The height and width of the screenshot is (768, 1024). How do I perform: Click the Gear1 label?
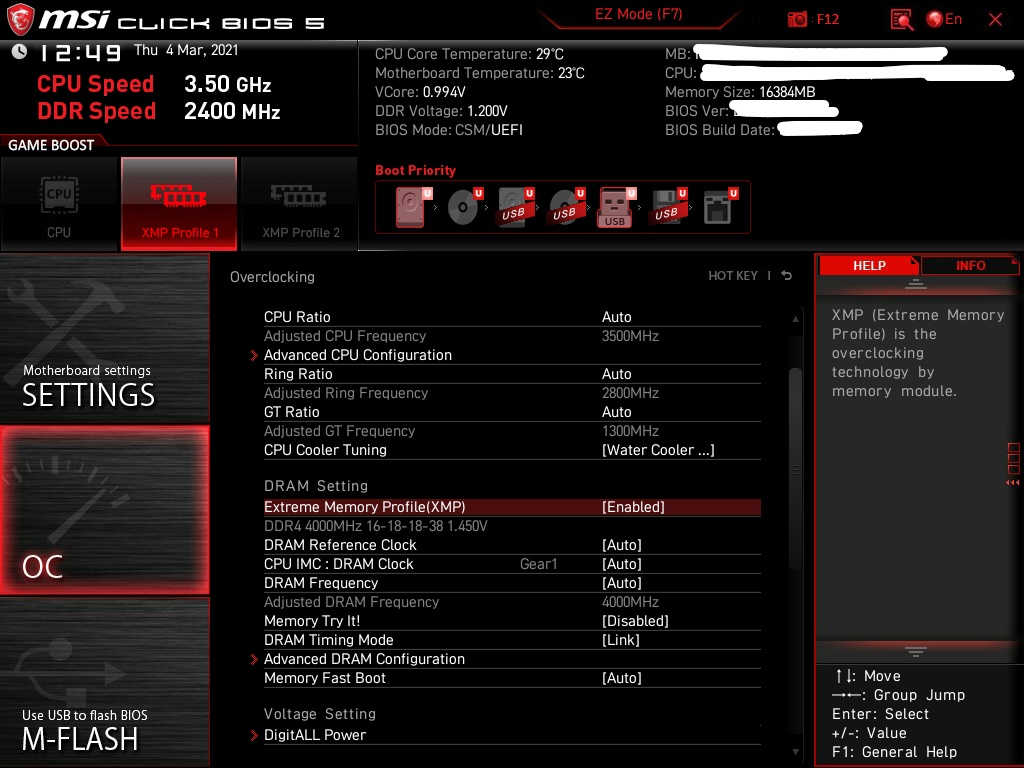click(x=539, y=564)
